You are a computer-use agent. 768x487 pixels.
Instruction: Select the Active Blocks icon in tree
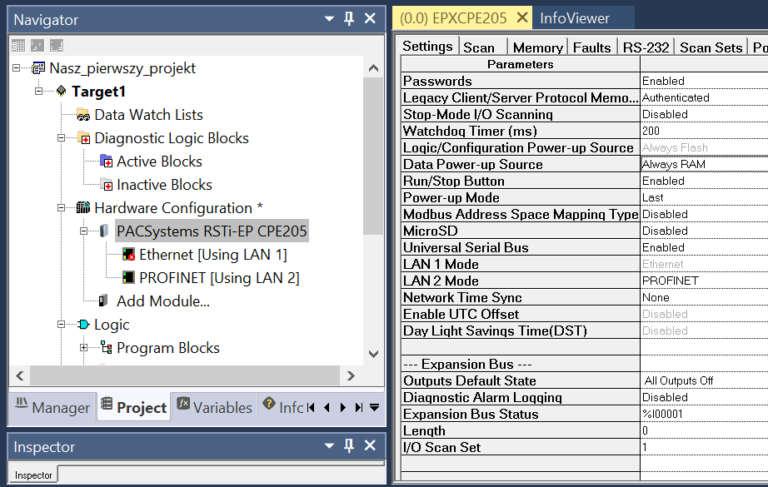coord(106,162)
